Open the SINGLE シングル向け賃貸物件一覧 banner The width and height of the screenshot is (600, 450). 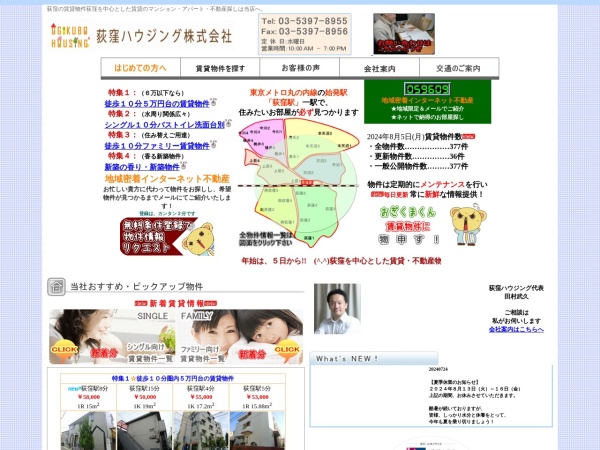point(112,336)
